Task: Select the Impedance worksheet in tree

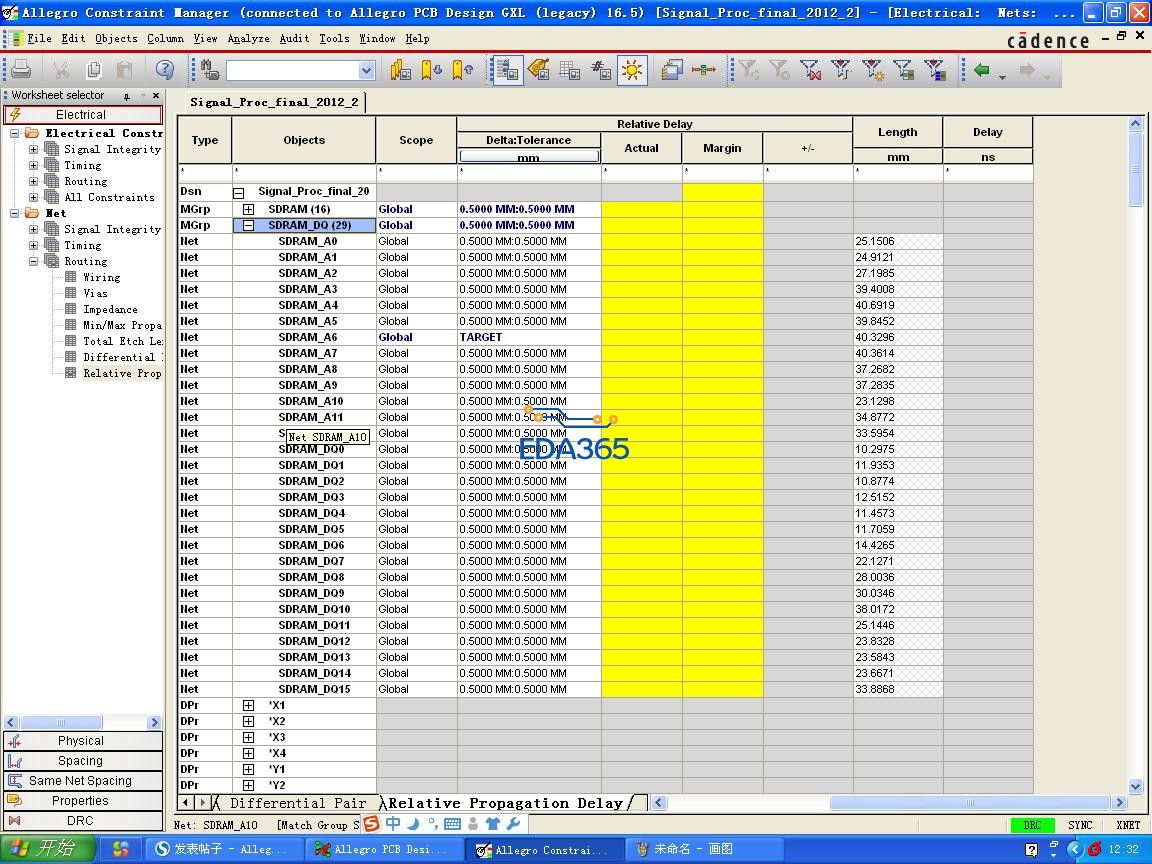Action: 110,309
